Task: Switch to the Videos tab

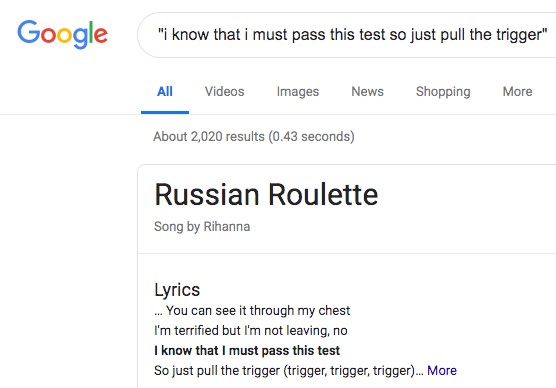Action: [224, 92]
